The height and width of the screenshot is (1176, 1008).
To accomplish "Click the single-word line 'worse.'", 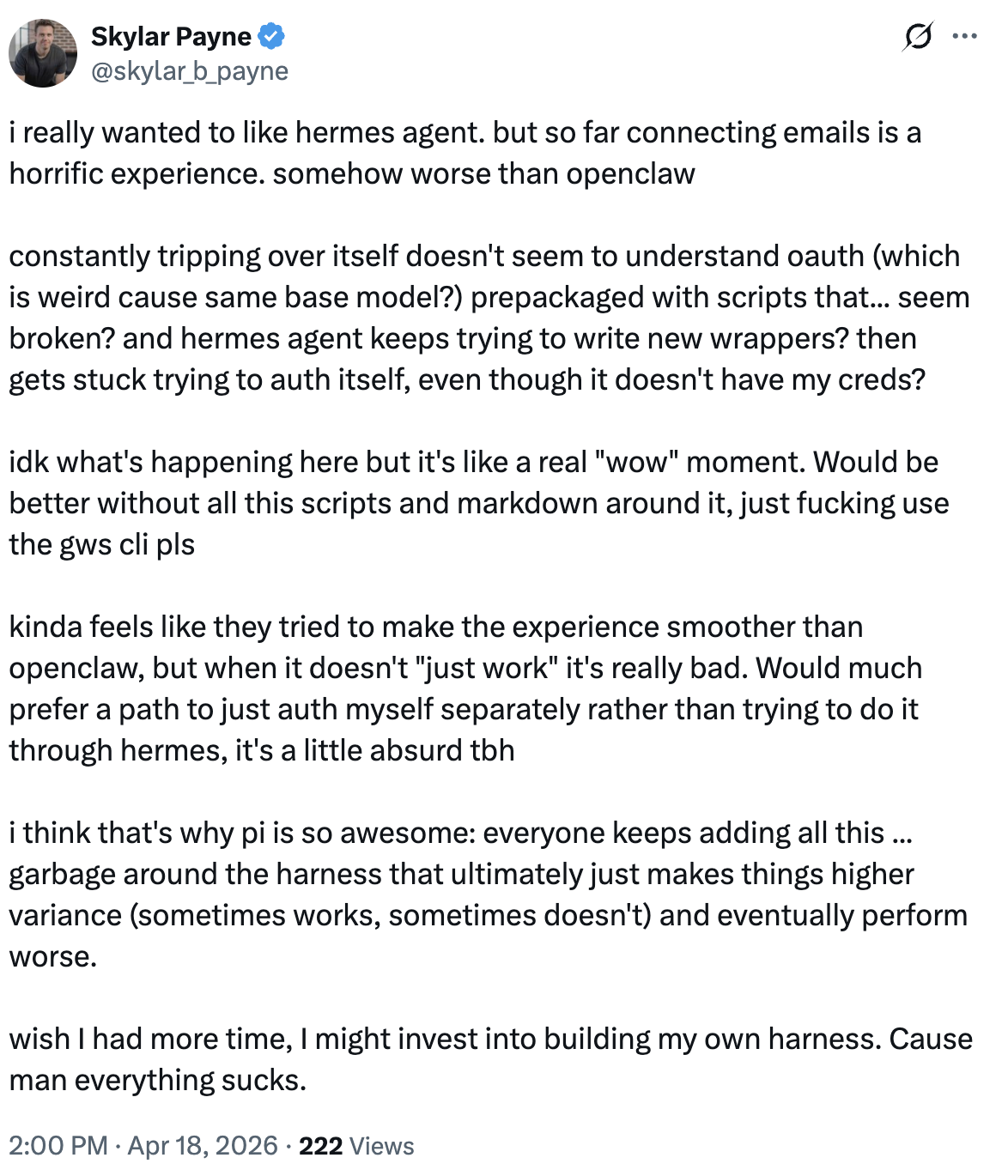I will (x=53, y=956).
